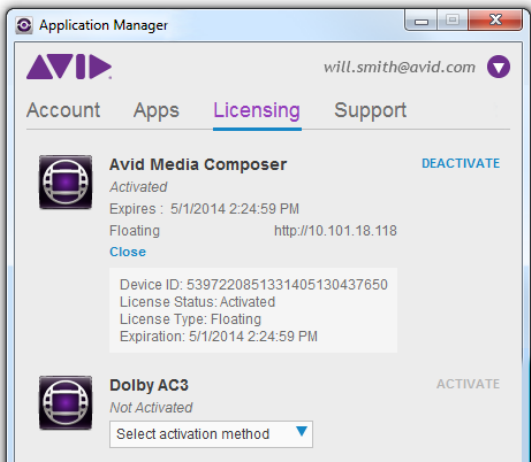Activate the Dolby AC3 license

(x=468, y=384)
